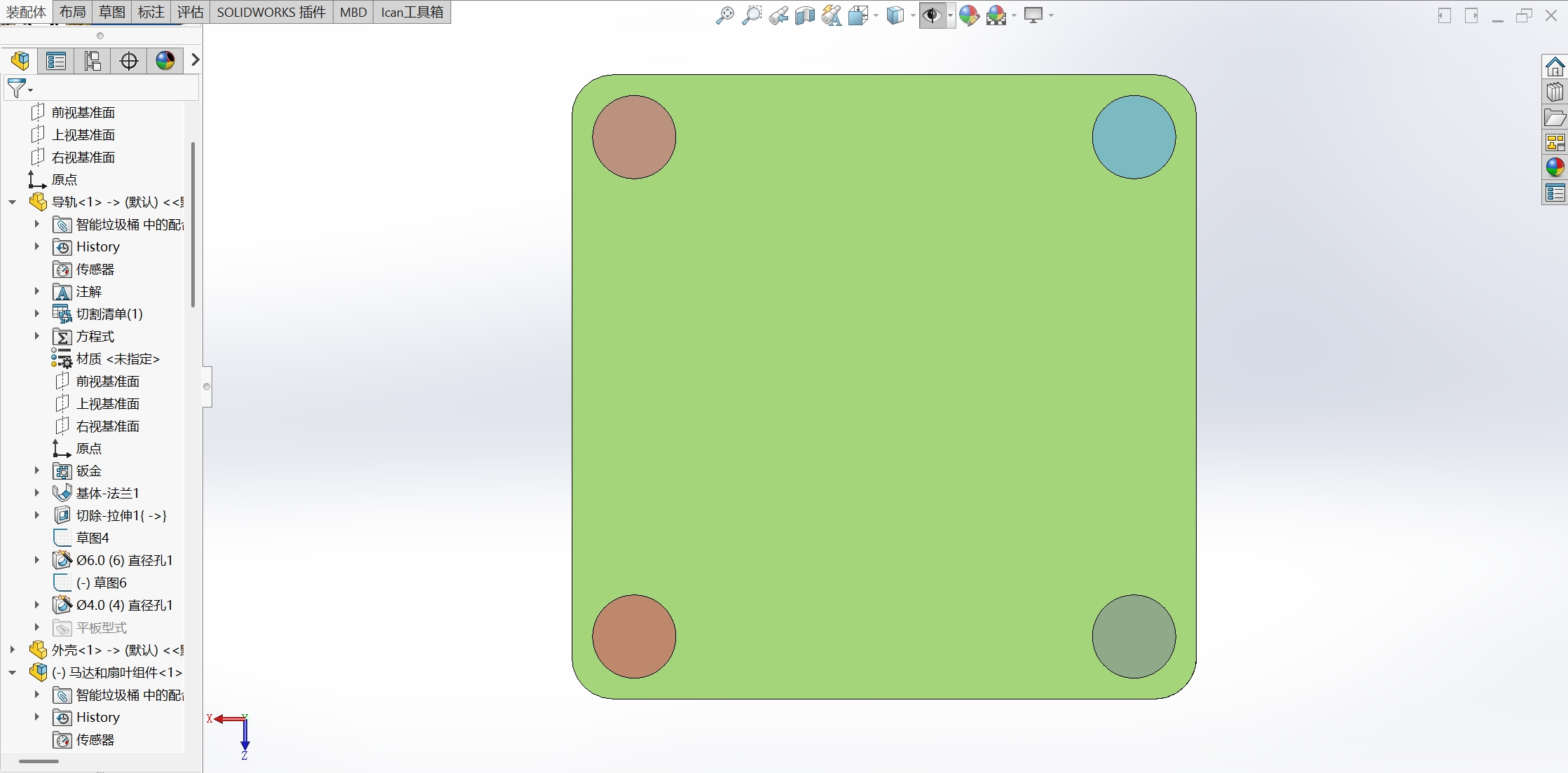Open the Section View tool
The image size is (1568, 773).
coord(804,15)
